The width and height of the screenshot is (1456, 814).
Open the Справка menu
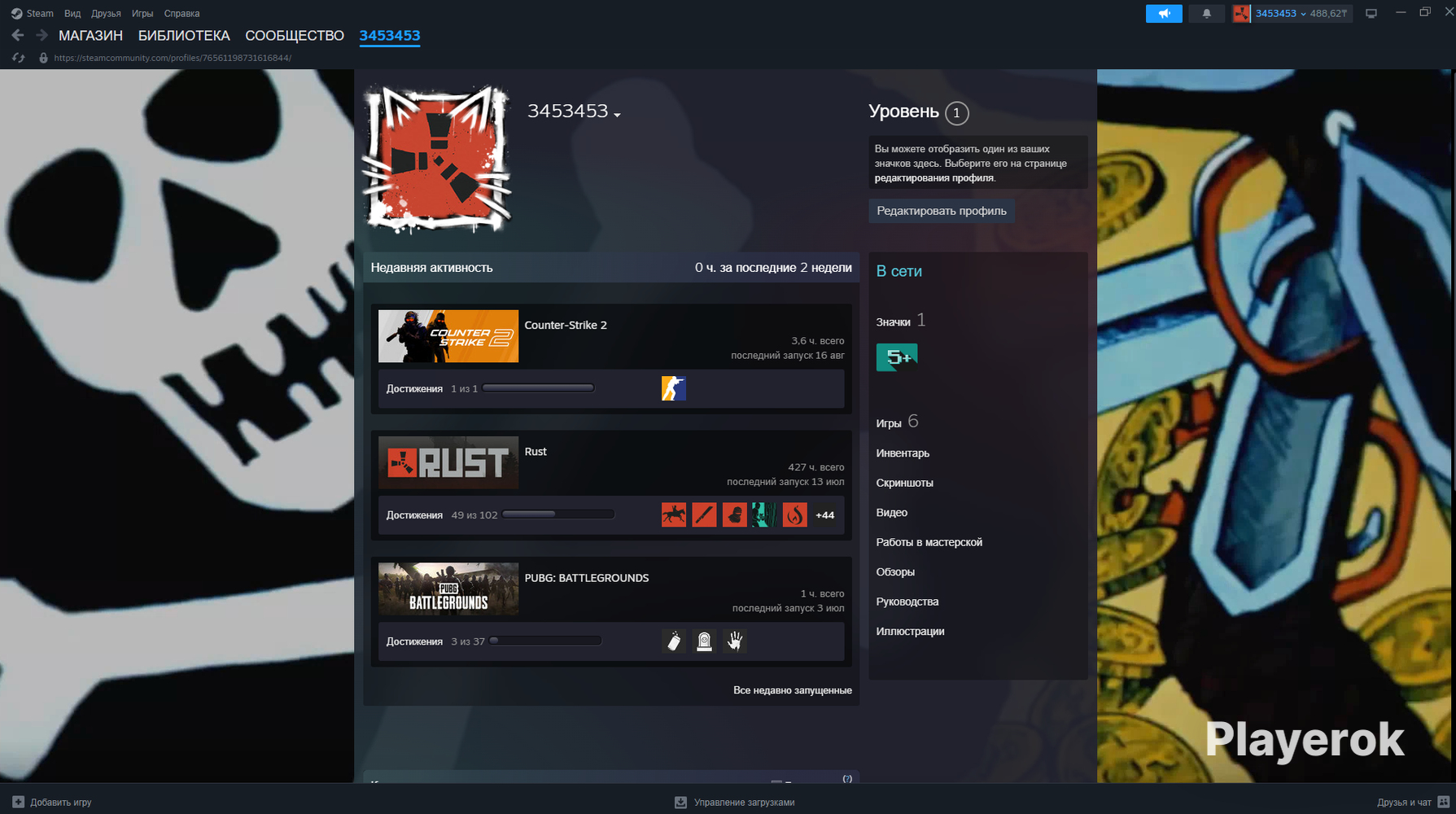click(x=181, y=13)
